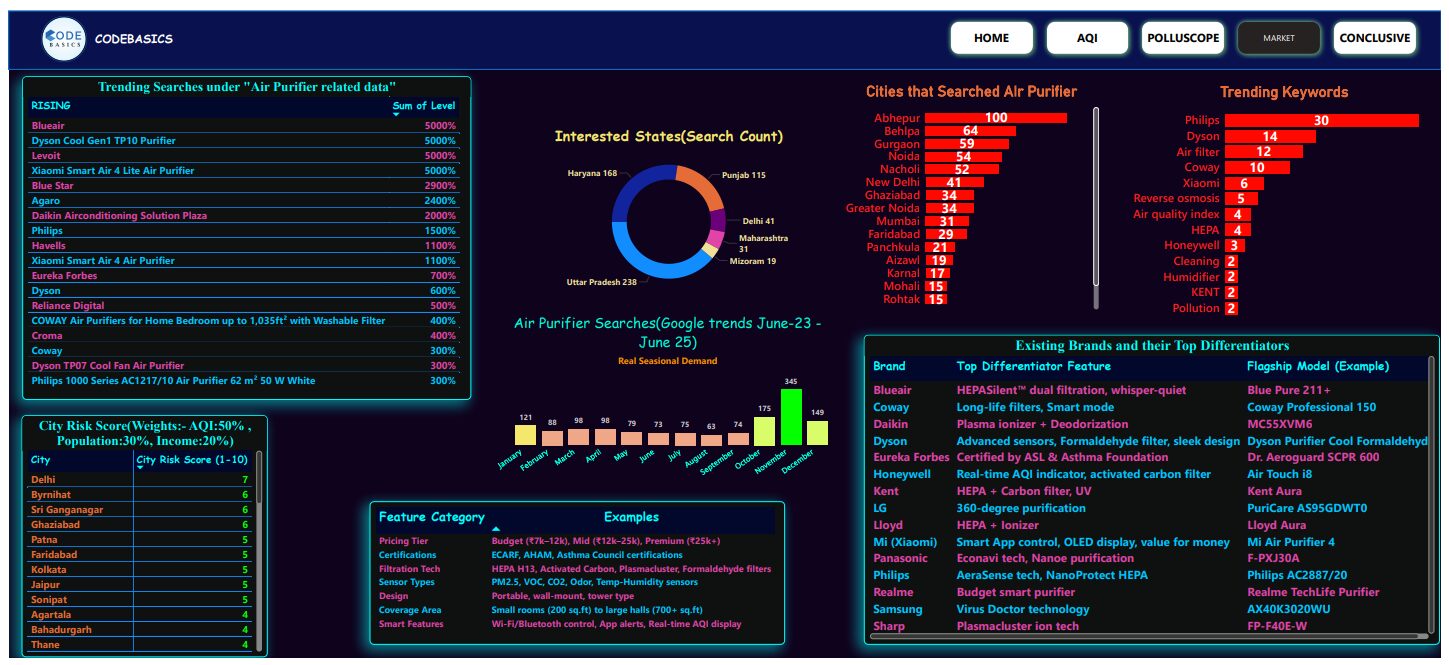The height and width of the screenshot is (665, 1449).
Task: Select the Levoit trending search row
Action: (244, 156)
